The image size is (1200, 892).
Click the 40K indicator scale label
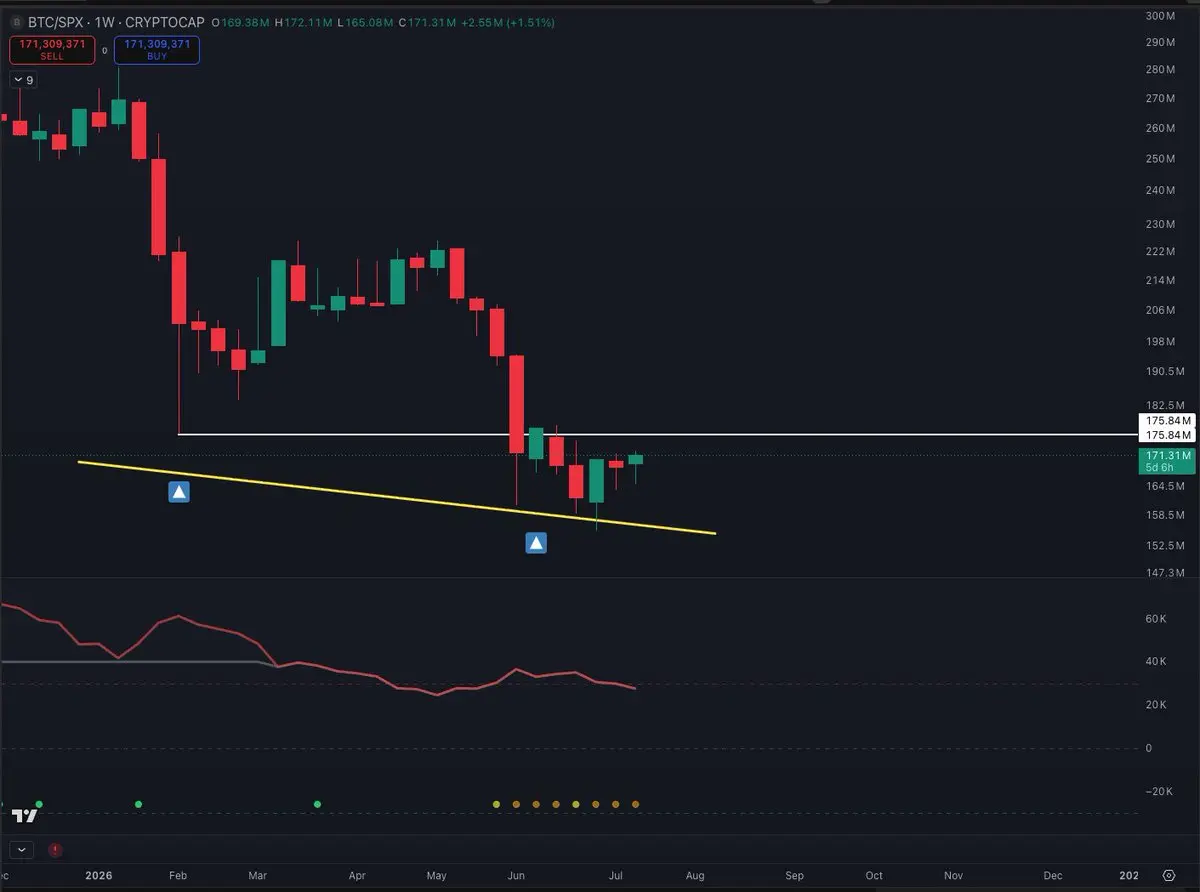click(1156, 661)
